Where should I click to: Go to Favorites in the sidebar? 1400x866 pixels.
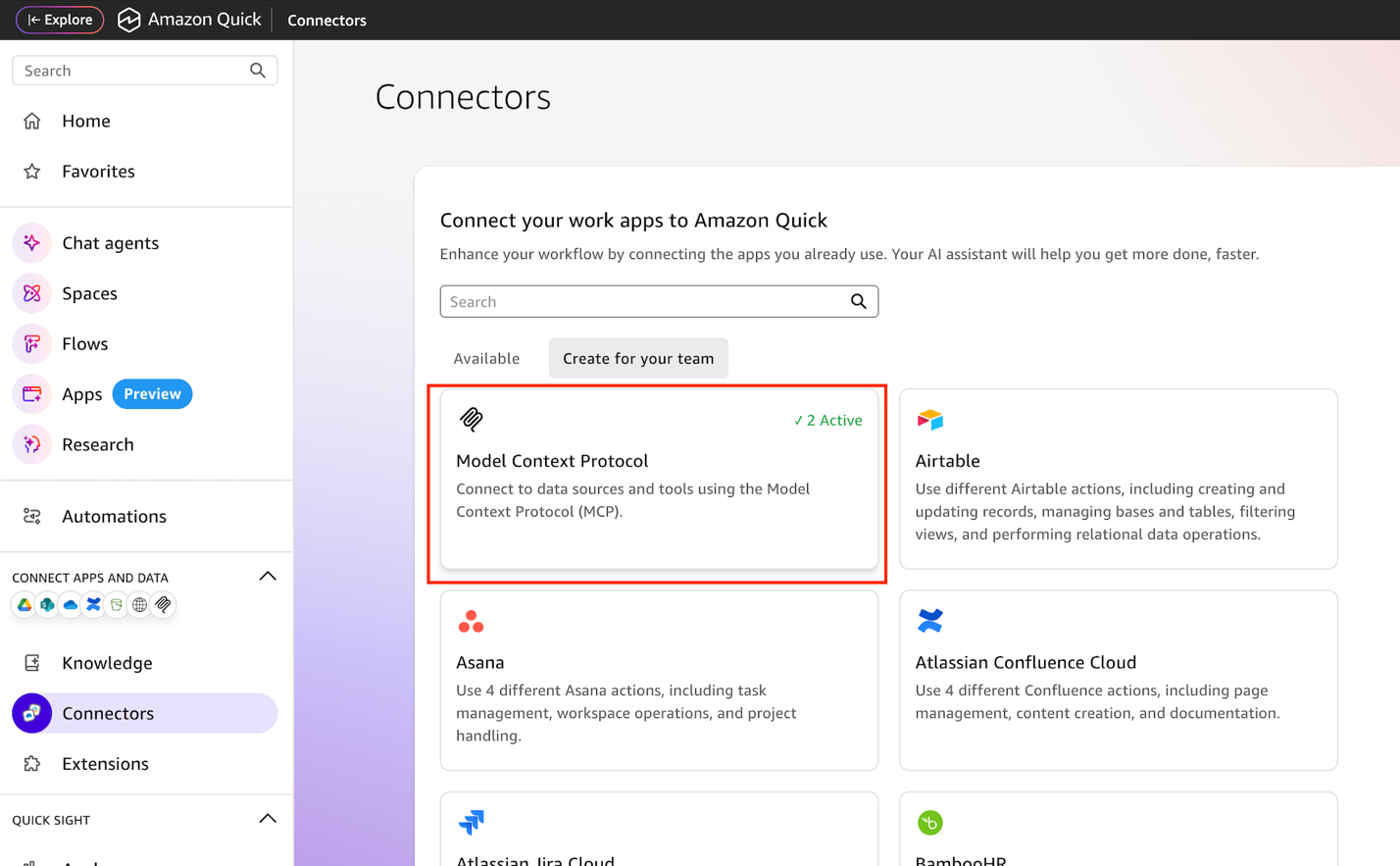(x=98, y=172)
